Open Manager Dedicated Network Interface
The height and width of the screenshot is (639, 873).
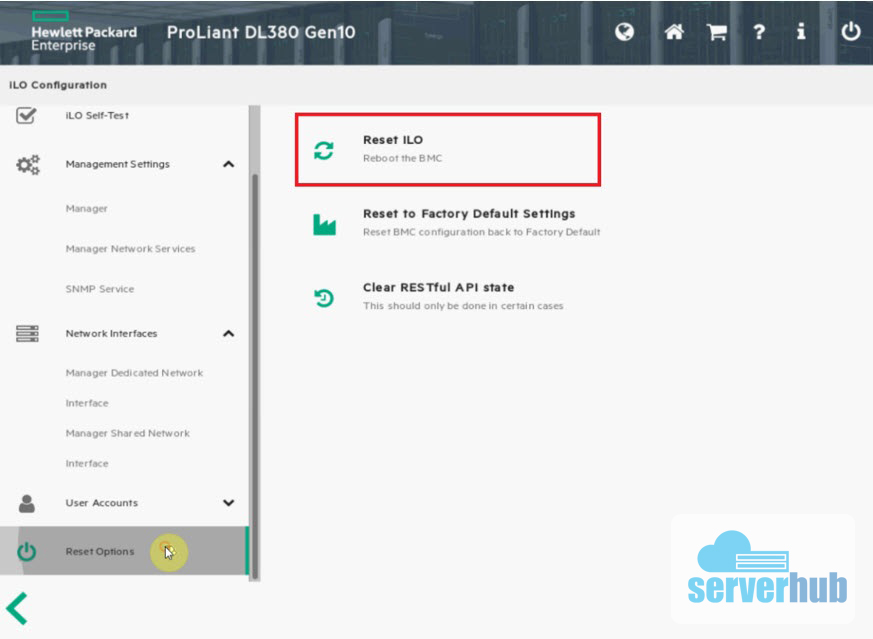(x=134, y=374)
